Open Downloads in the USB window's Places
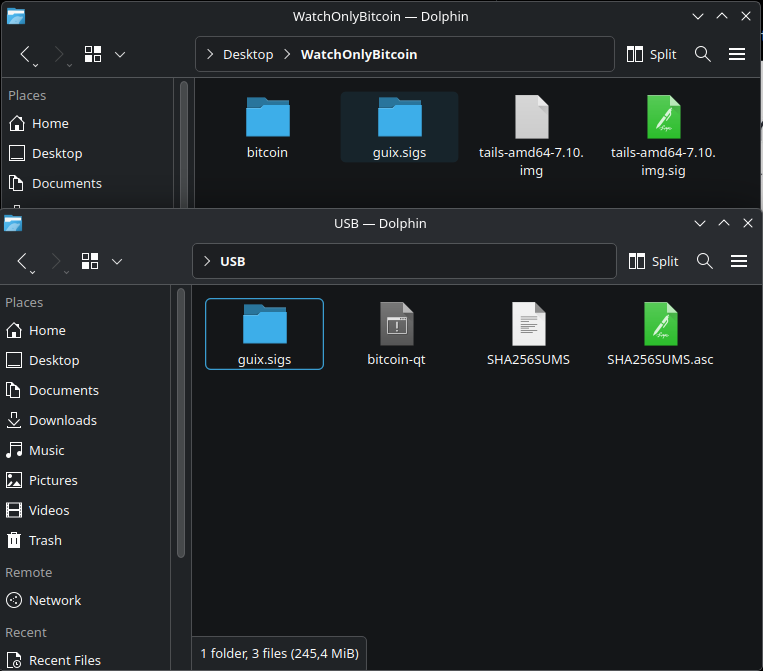The image size is (763, 671). click(85, 421)
